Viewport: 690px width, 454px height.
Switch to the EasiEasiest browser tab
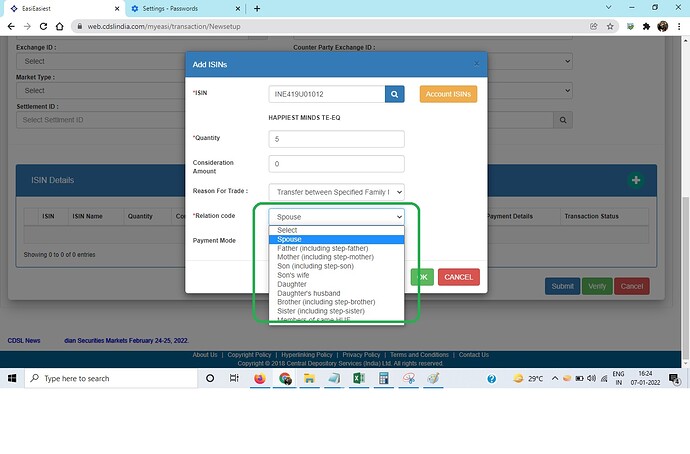coord(62,8)
